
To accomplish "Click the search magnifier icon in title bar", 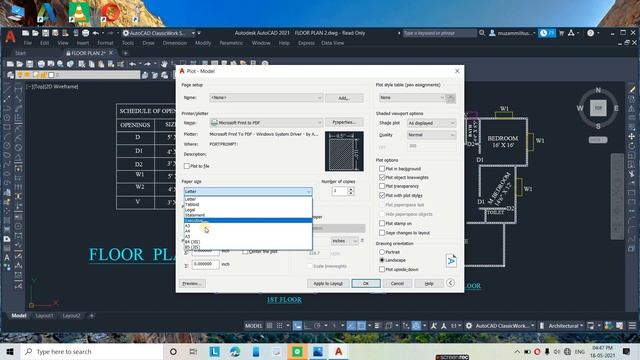I will (482, 33).
